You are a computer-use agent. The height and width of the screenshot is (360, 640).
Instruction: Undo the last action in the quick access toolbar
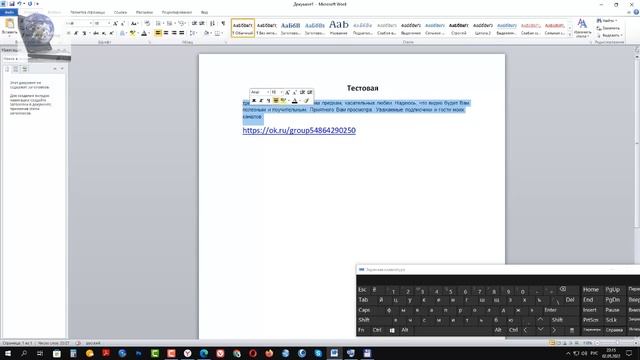tap(19, 4)
